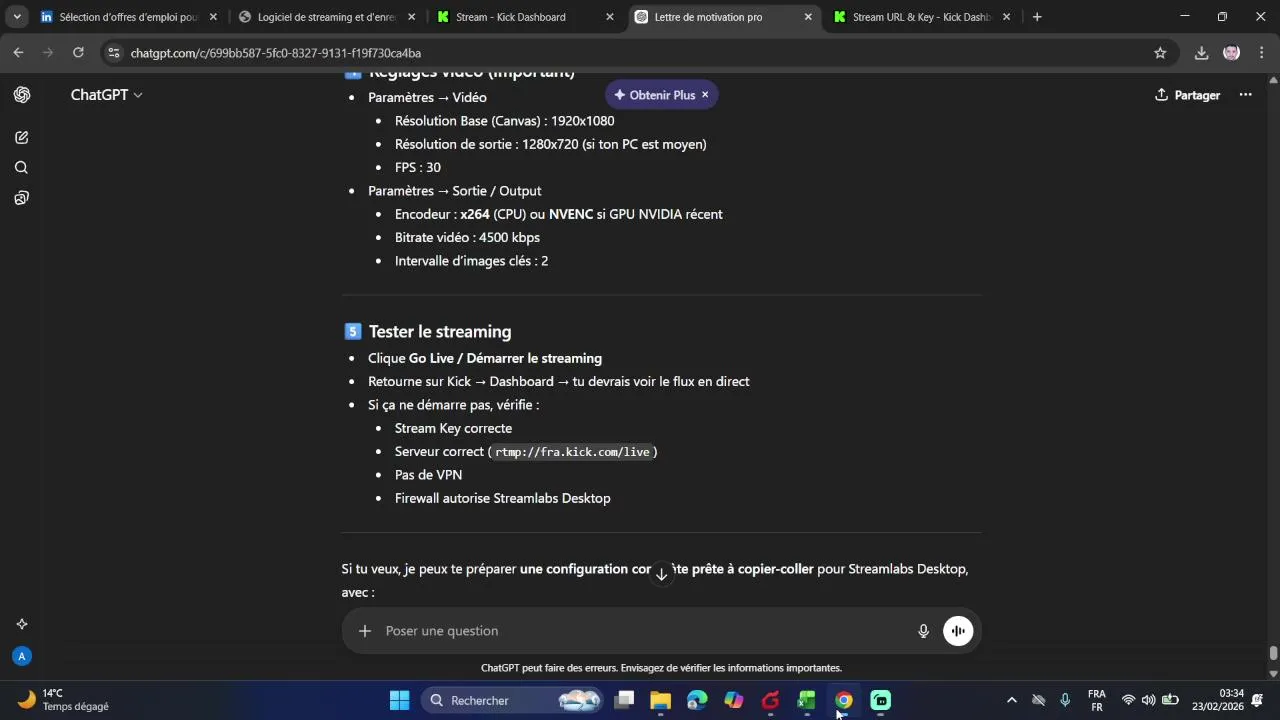Click the 'Poser une question' input field

coord(645,631)
